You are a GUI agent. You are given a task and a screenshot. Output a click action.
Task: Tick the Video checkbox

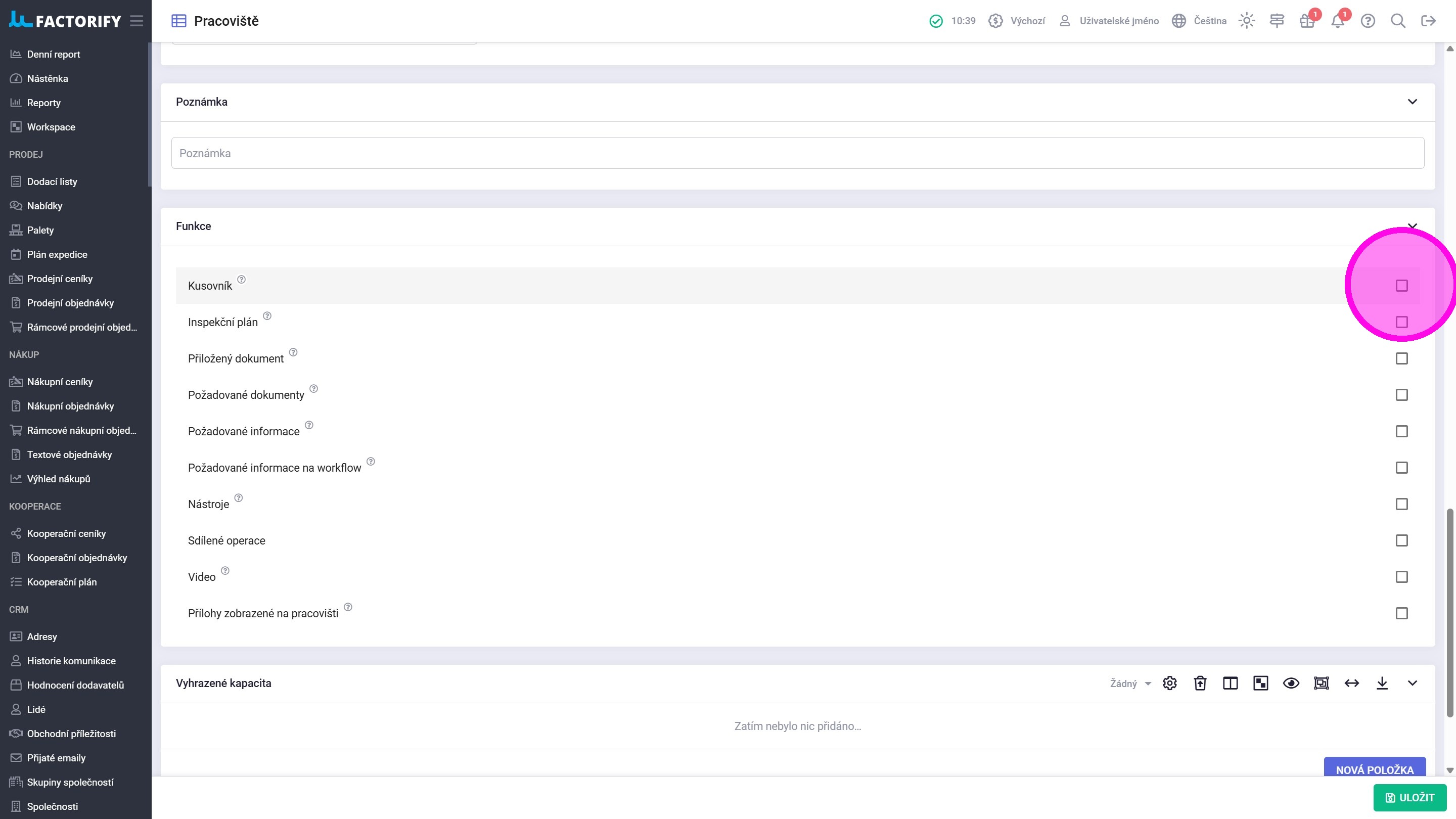pyautogui.click(x=1401, y=577)
